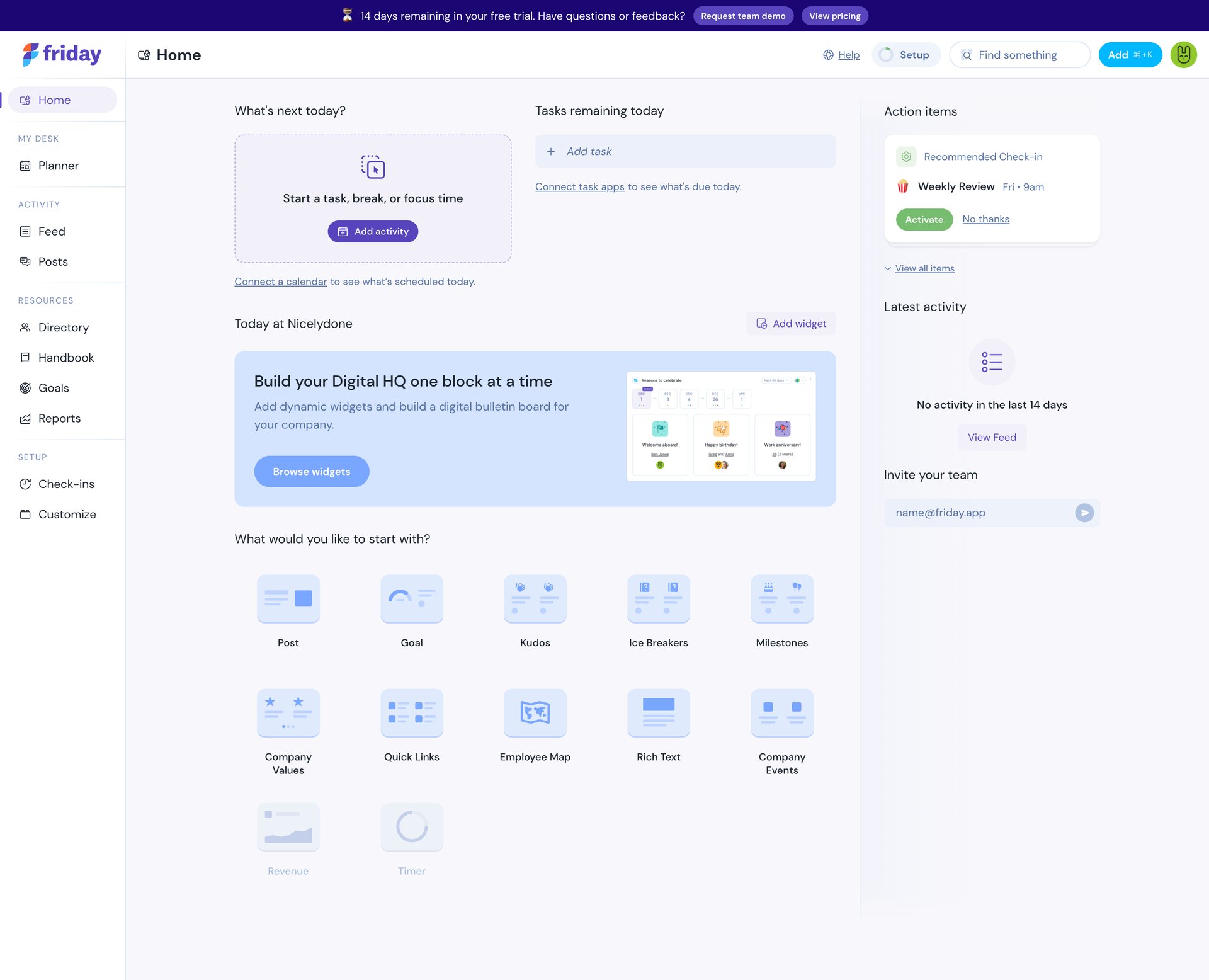
Task: Open Check-ins settings
Action: click(65, 484)
